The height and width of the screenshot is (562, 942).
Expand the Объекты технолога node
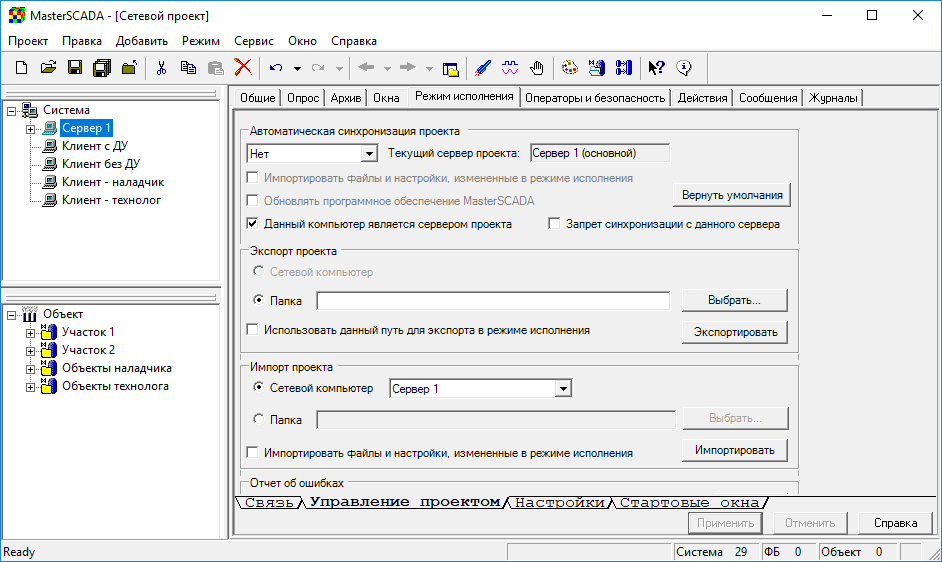30,387
